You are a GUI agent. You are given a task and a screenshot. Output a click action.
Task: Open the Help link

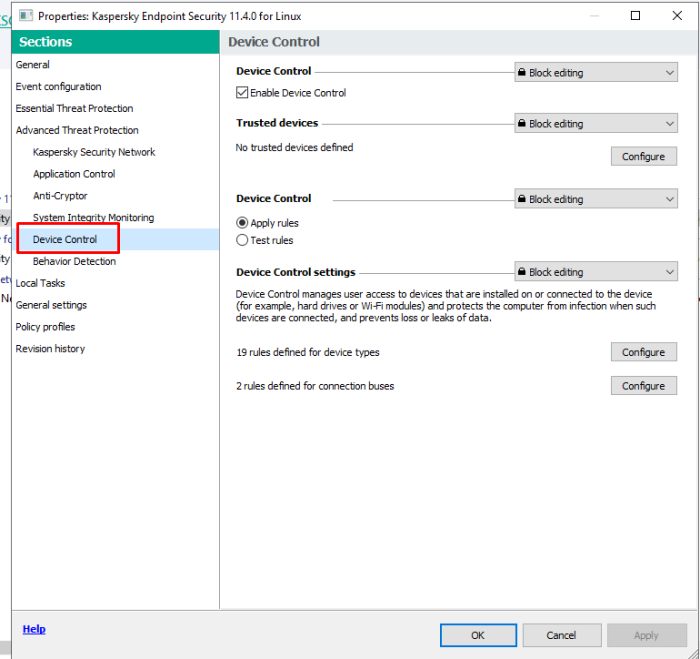pyautogui.click(x=34, y=629)
